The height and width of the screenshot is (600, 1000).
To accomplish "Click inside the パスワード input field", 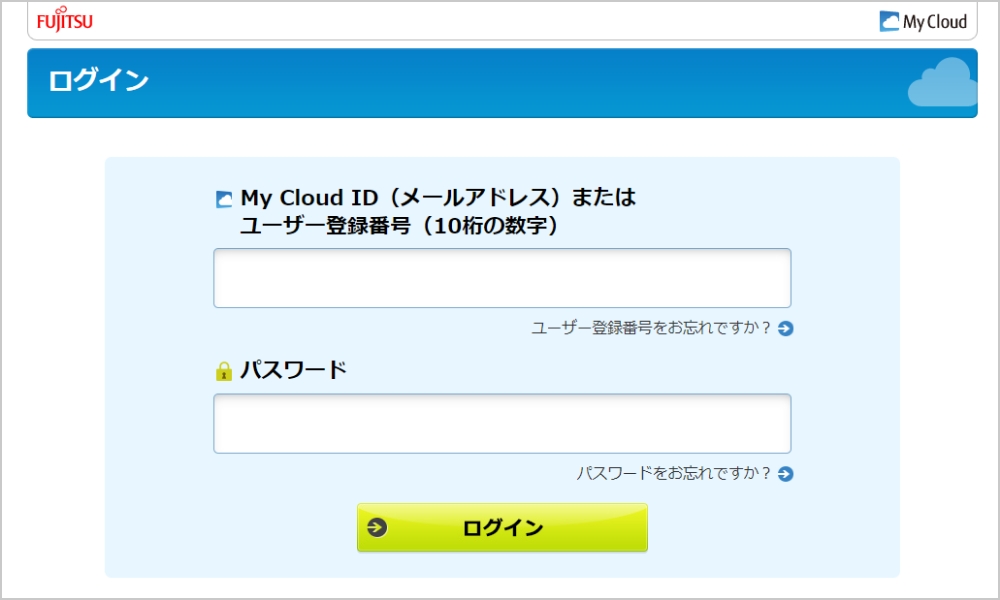I will [x=500, y=422].
